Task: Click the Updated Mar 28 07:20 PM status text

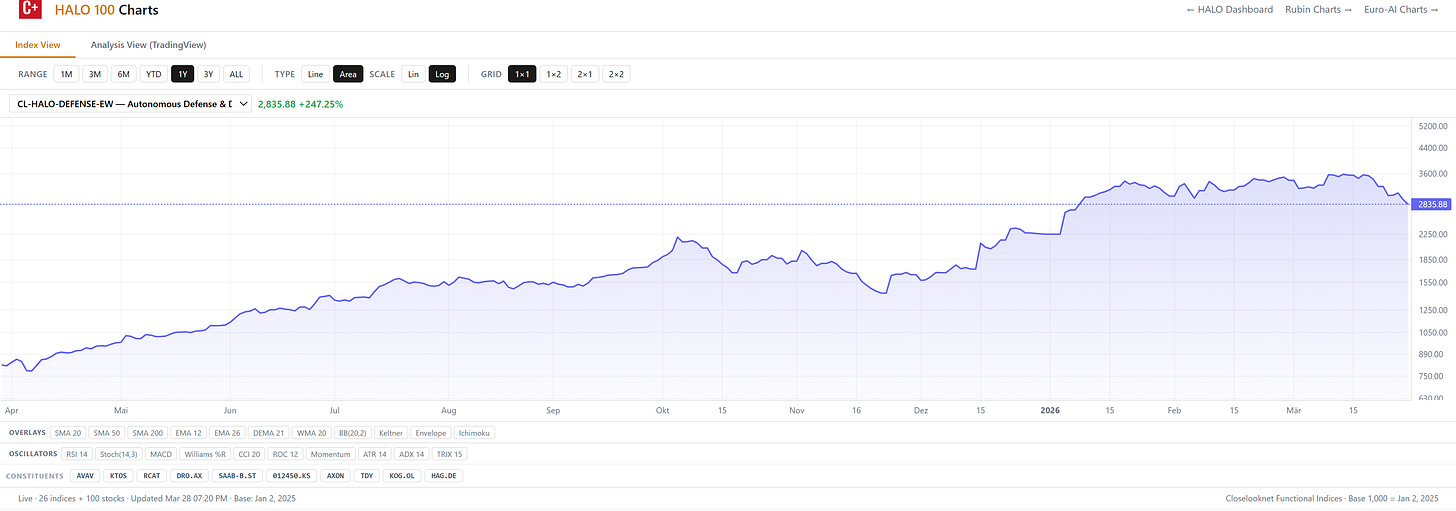Action: tap(183, 498)
